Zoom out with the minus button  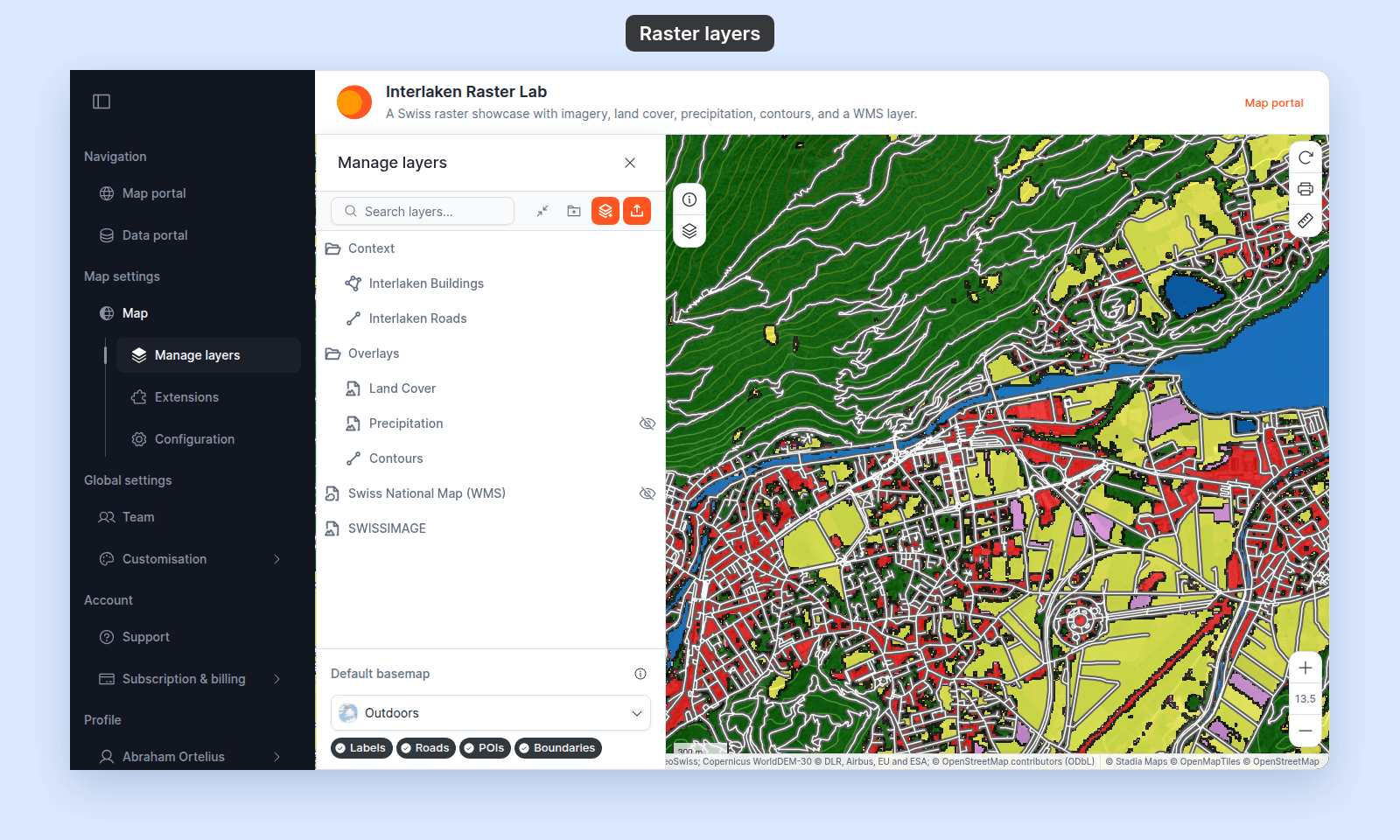[x=1305, y=731]
